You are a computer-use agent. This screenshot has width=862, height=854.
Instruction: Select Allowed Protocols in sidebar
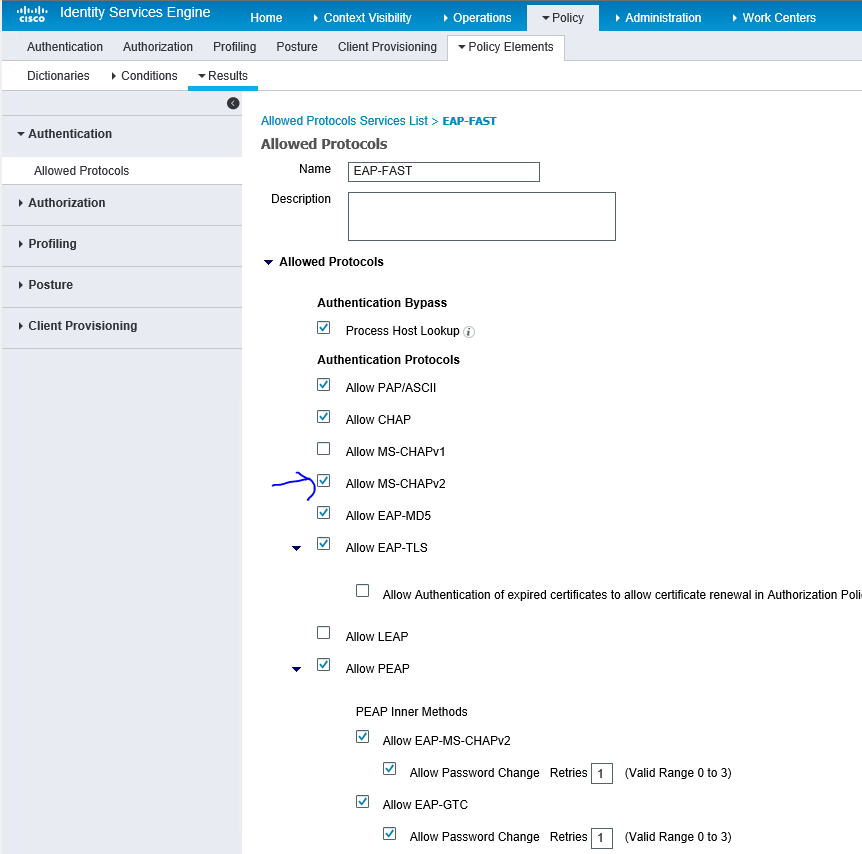coord(81,171)
